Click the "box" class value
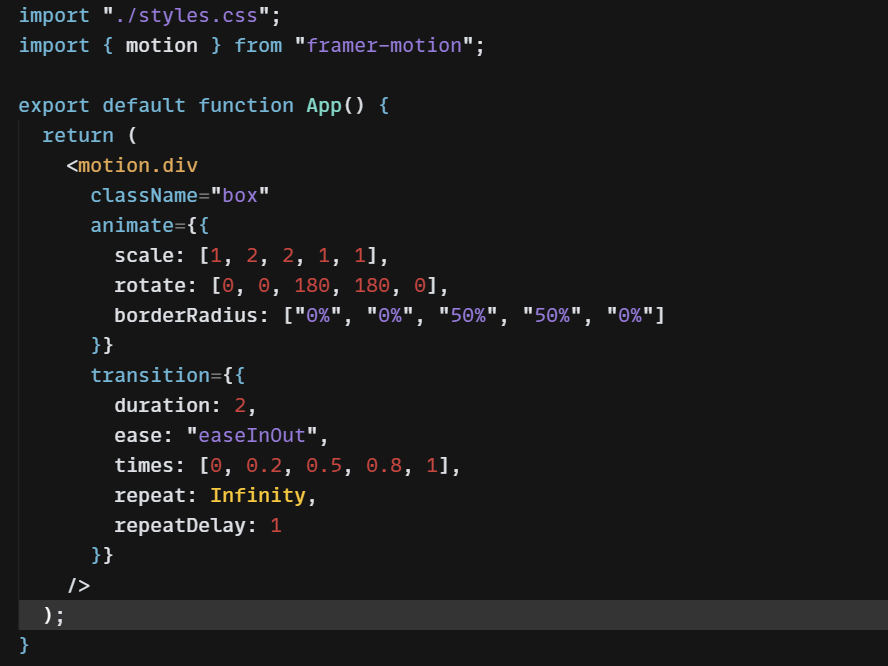 click(x=240, y=195)
